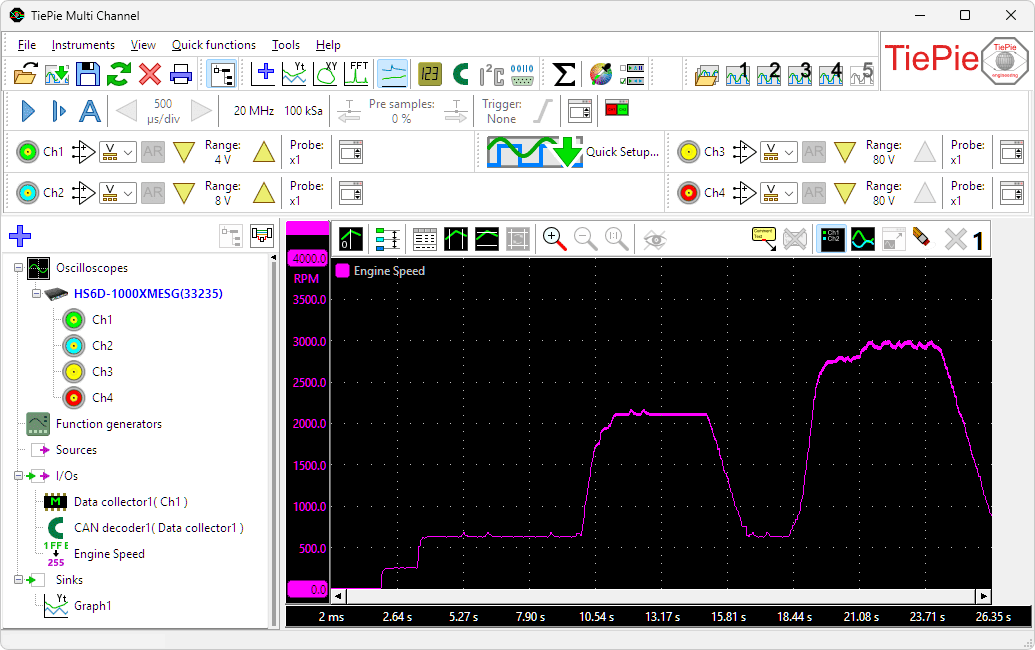Collapse the I/Os tree node
Screen dimensions: 1035x650
(x=18, y=475)
